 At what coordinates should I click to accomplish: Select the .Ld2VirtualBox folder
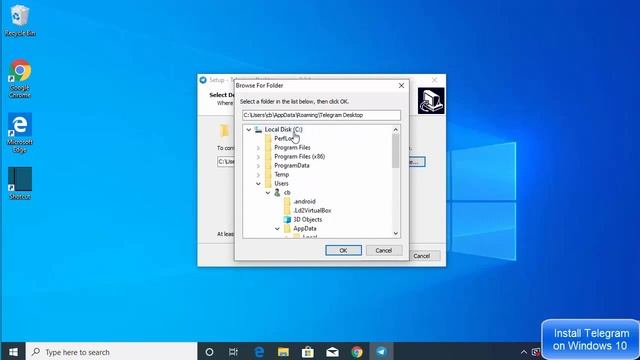coord(312,210)
